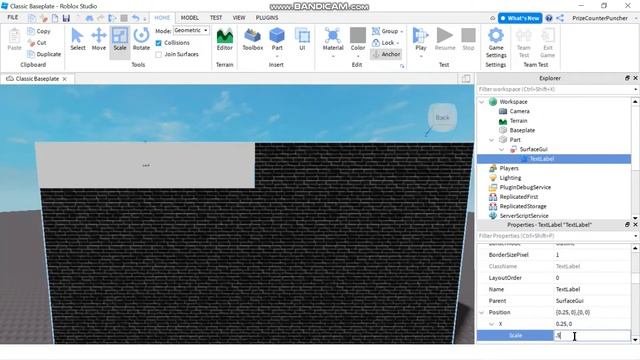Select Lighting in Explorer

[x=510, y=178]
